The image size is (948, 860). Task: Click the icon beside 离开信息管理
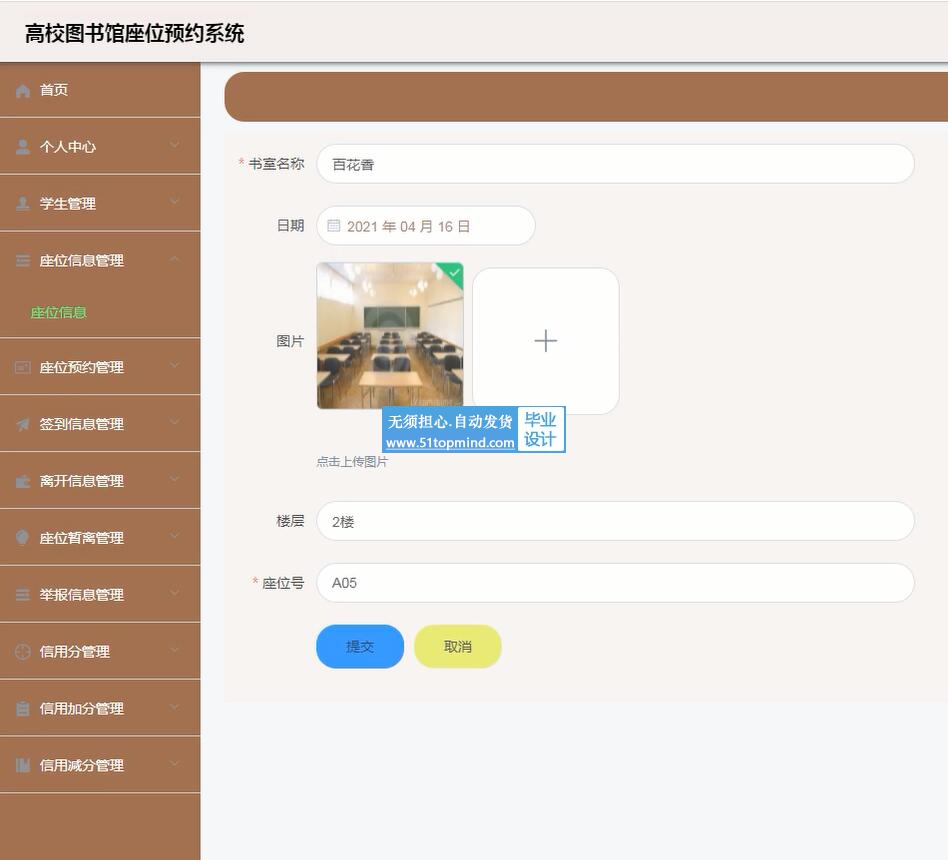pyautogui.click(x=23, y=481)
